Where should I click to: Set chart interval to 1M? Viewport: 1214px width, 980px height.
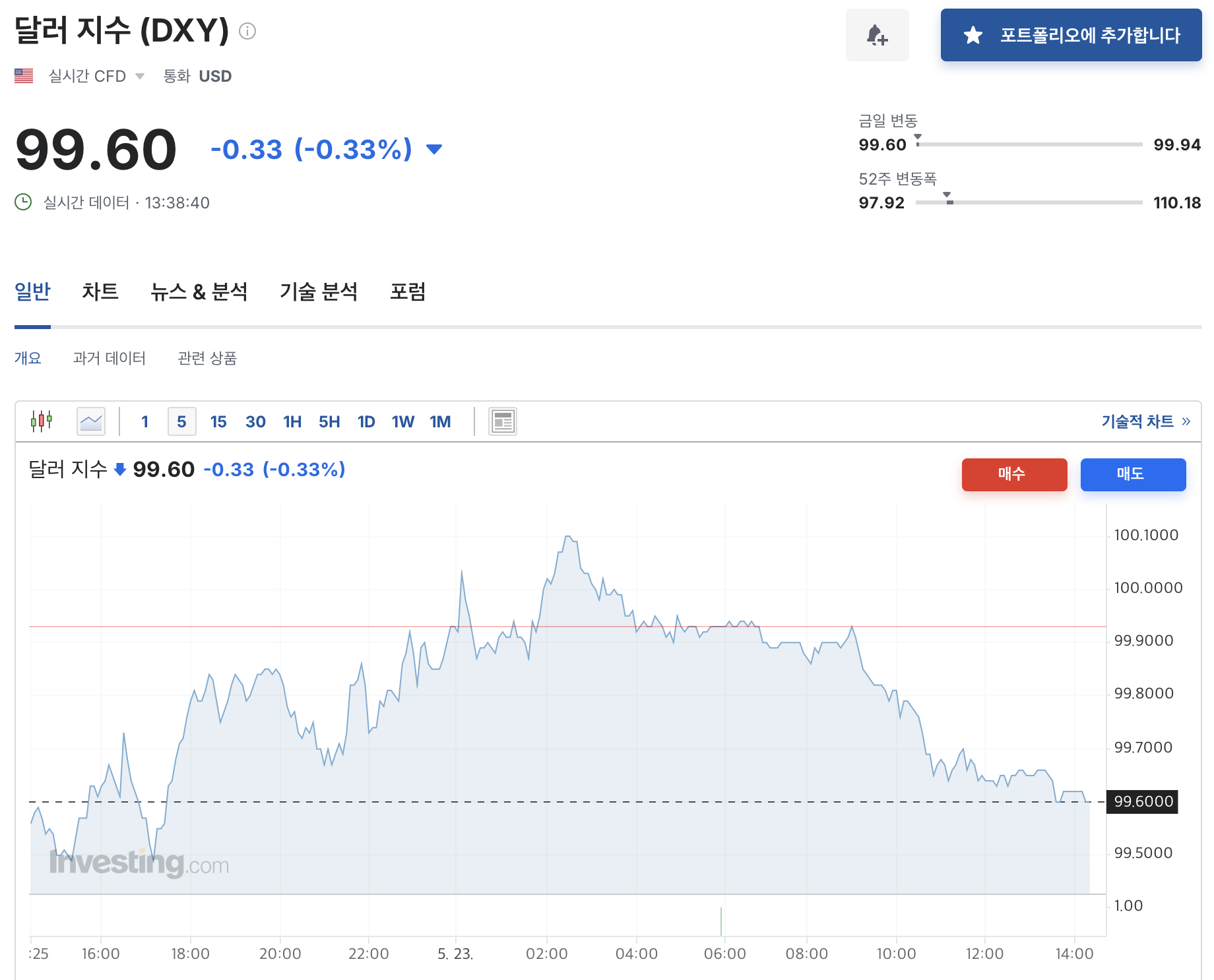(x=440, y=421)
